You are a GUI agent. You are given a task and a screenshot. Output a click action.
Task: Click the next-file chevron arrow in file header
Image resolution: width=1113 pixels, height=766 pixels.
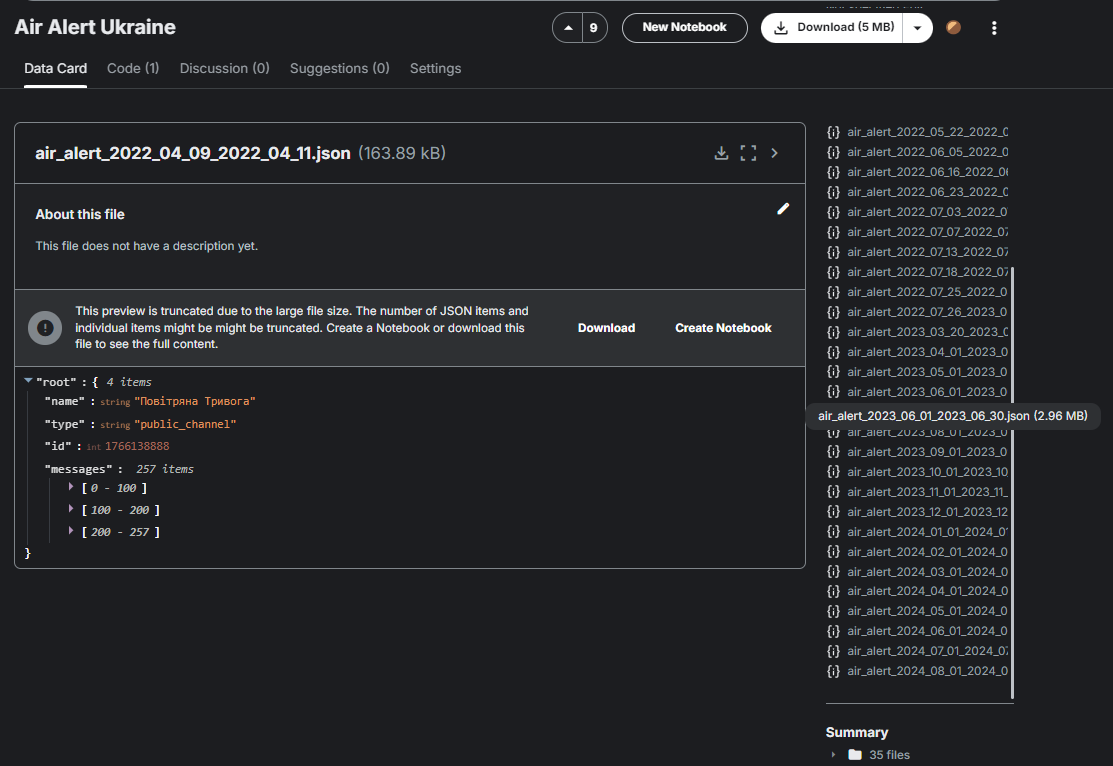click(774, 153)
